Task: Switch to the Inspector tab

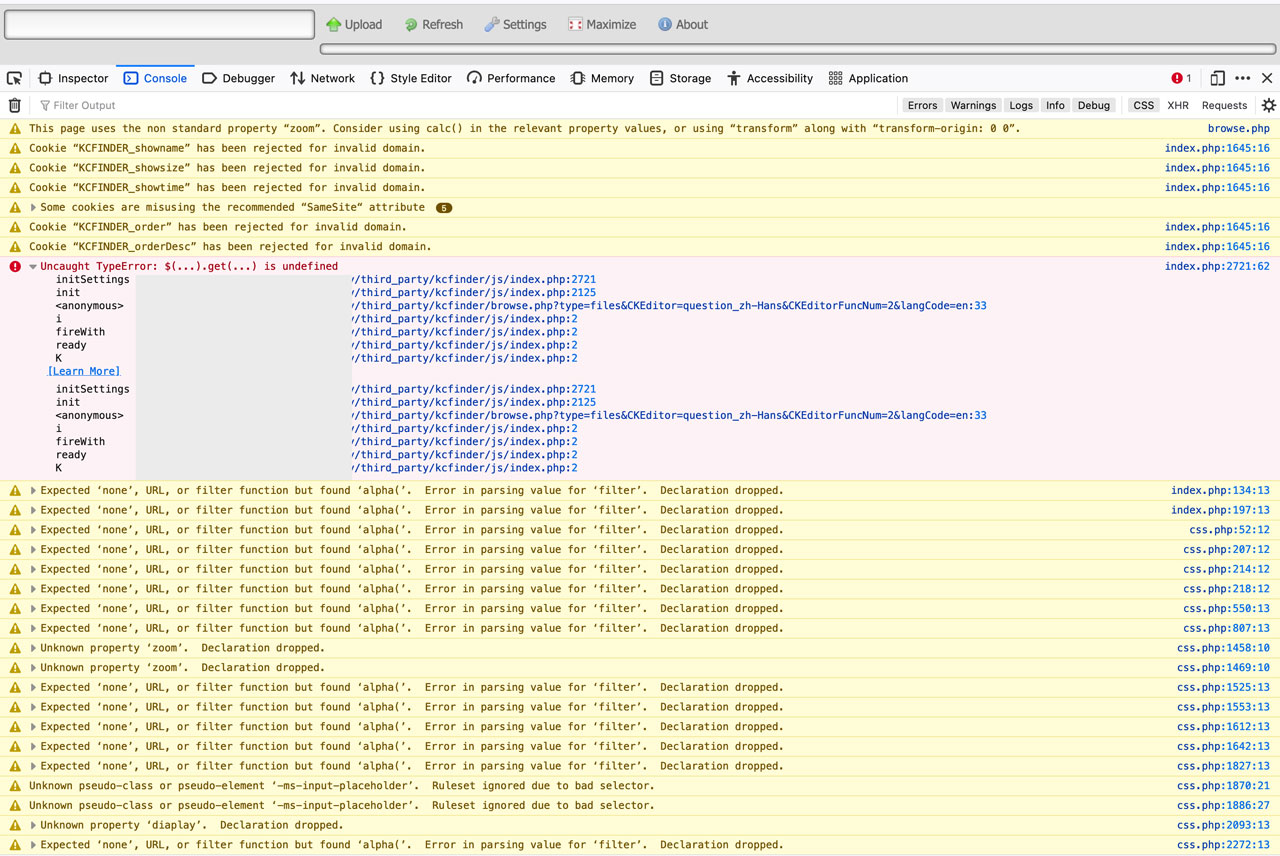Action: point(73,78)
